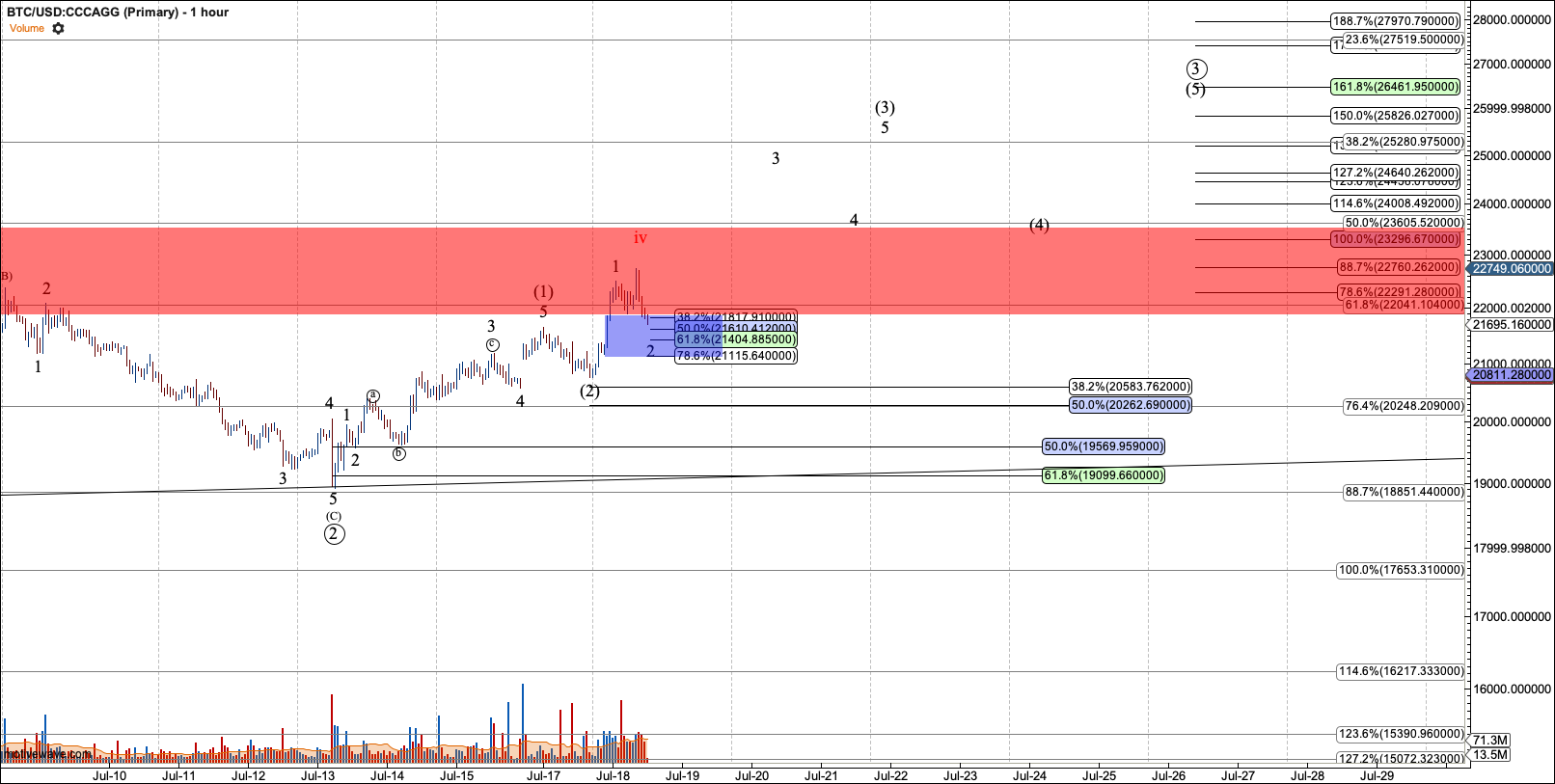Click the 17999.998000 price axis label
This screenshot has width=1555, height=784.
tap(1512, 549)
